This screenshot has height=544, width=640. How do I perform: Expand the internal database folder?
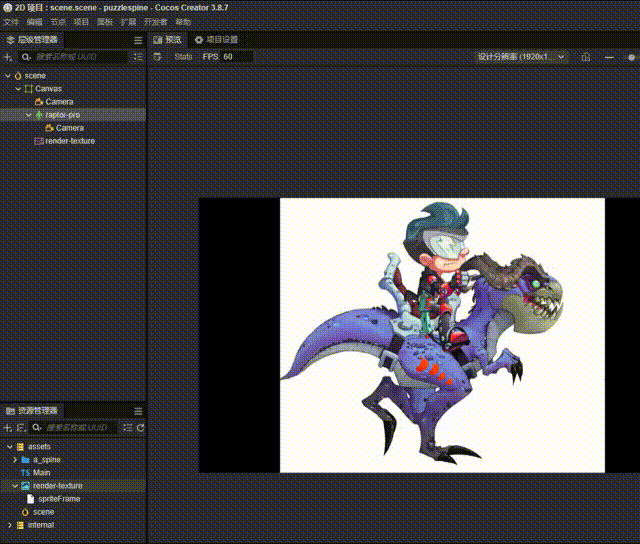(9, 525)
